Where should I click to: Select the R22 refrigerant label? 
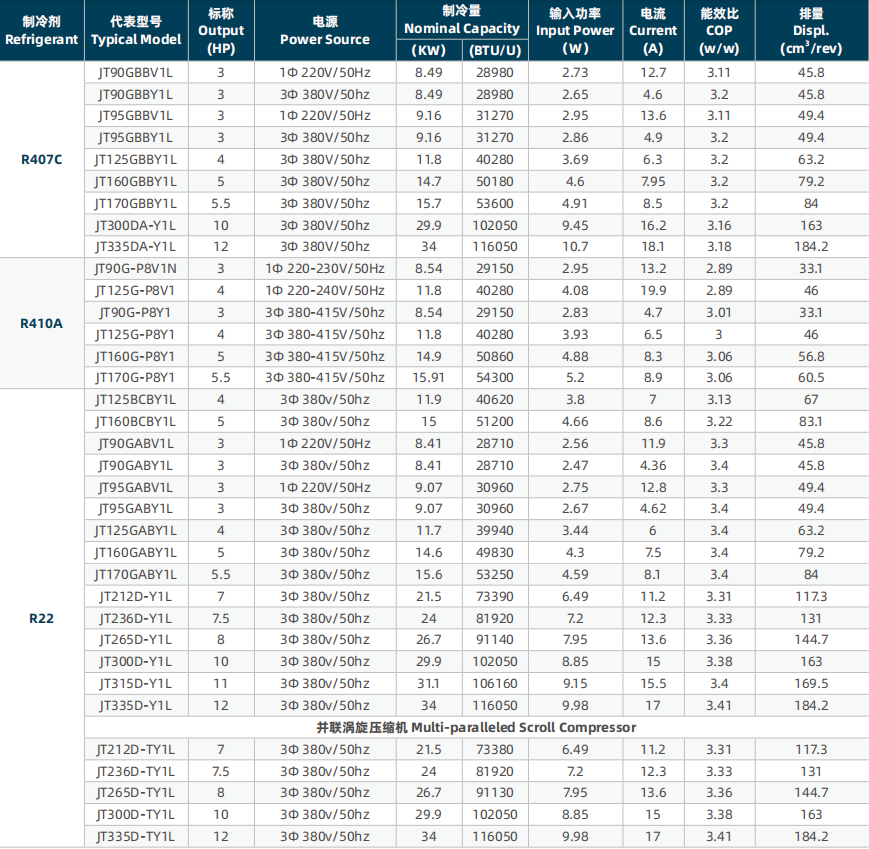pos(42,618)
